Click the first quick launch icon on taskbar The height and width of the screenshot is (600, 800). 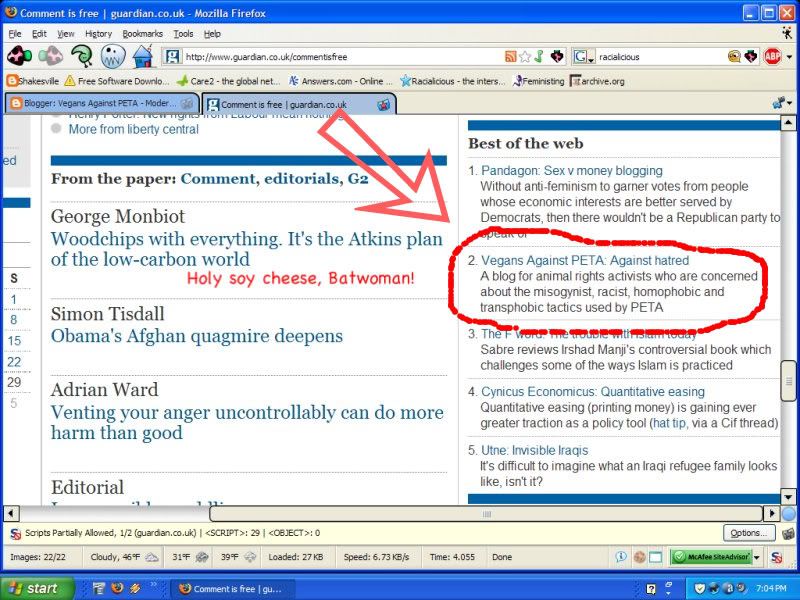click(99, 588)
